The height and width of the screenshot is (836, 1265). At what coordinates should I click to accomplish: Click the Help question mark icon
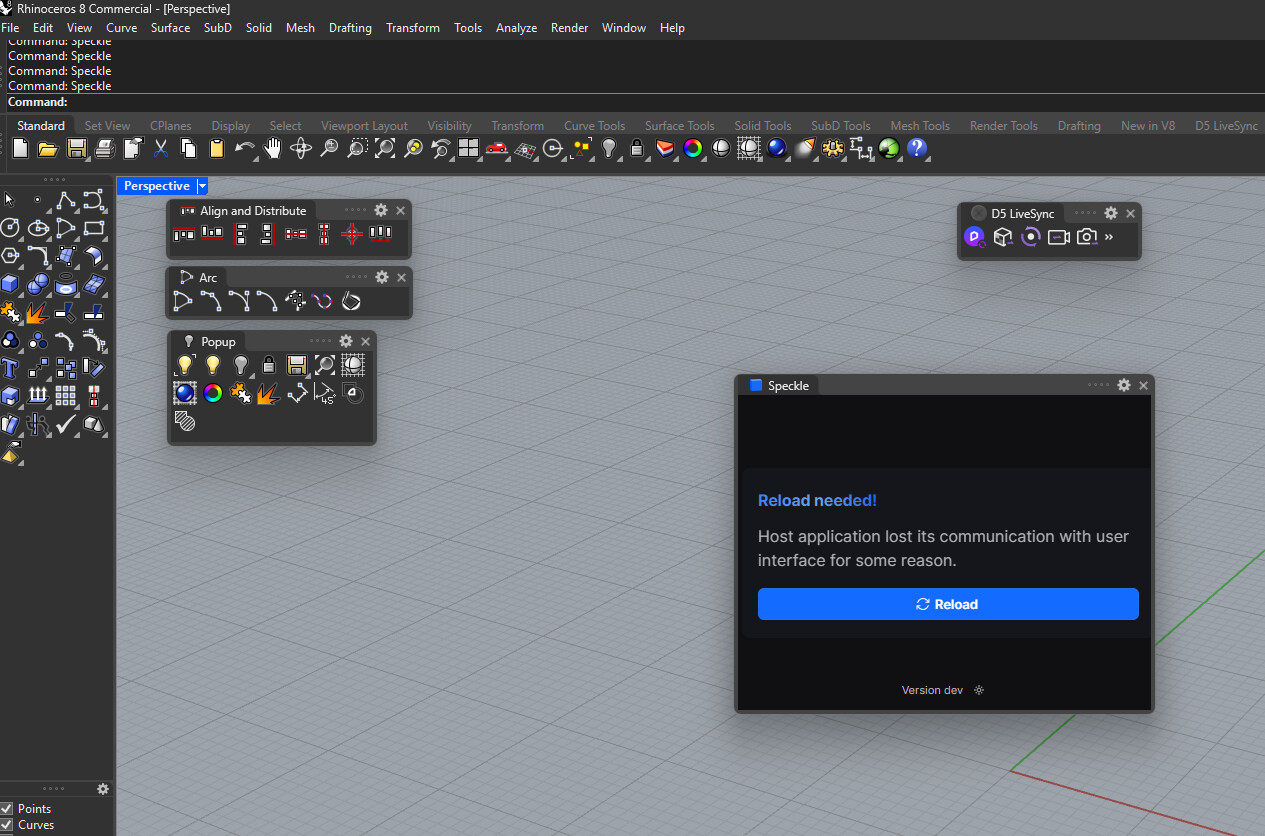click(917, 149)
